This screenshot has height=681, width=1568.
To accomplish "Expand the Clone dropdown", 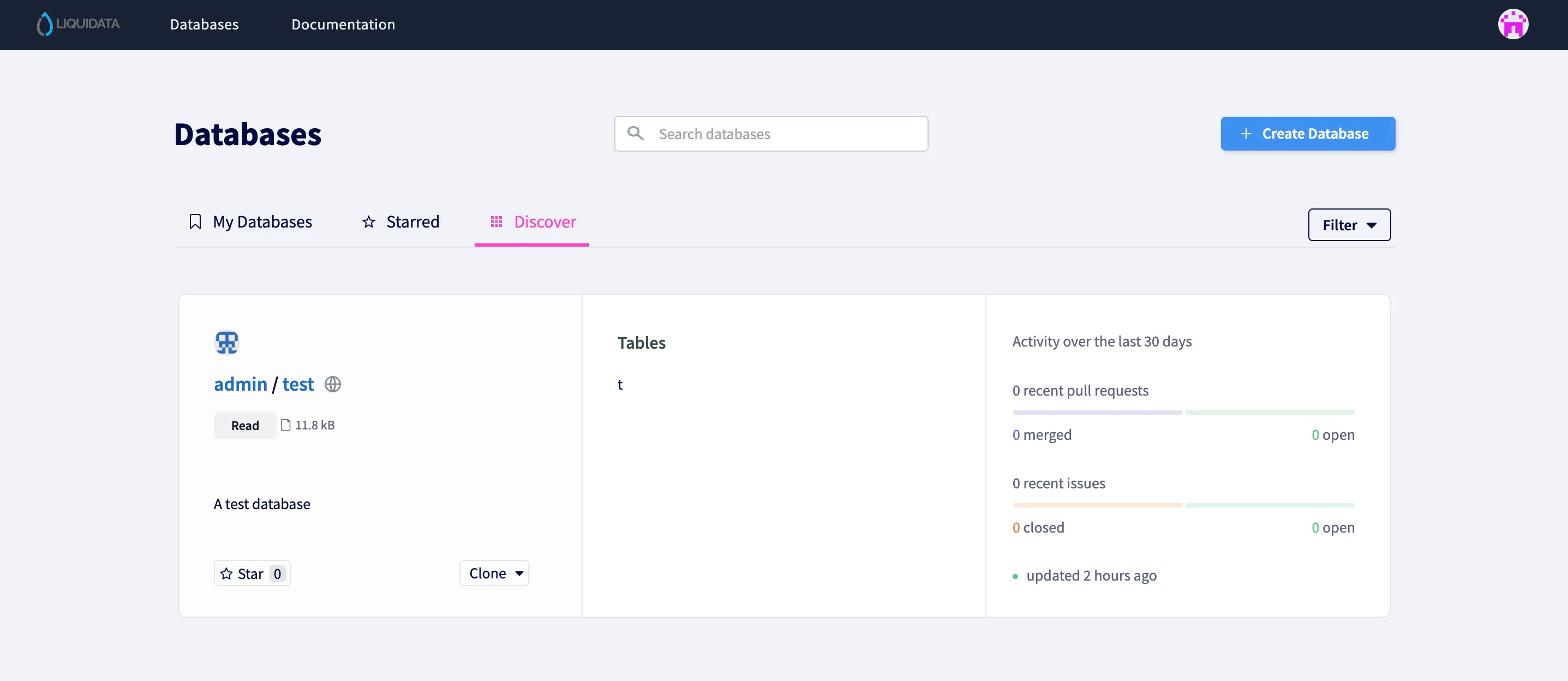I will [x=494, y=572].
